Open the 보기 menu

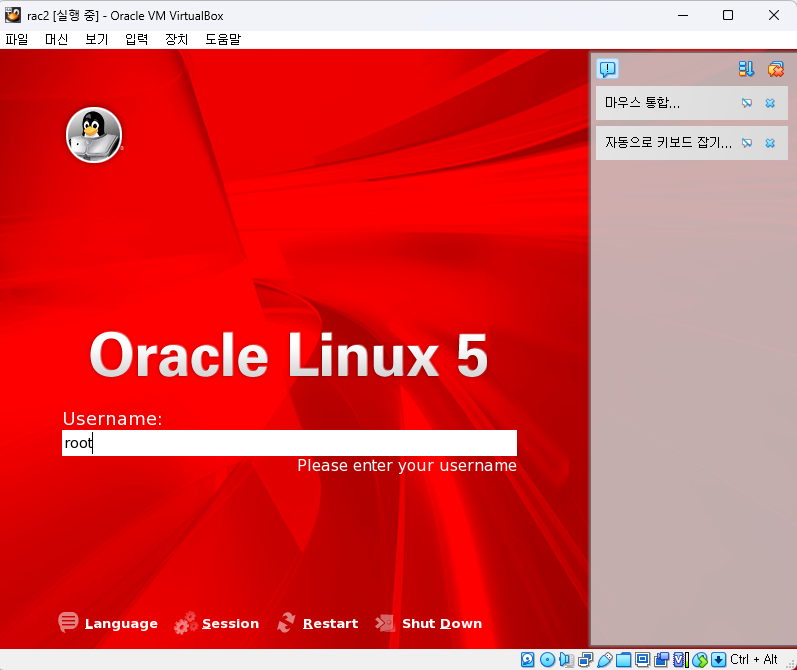[97, 39]
